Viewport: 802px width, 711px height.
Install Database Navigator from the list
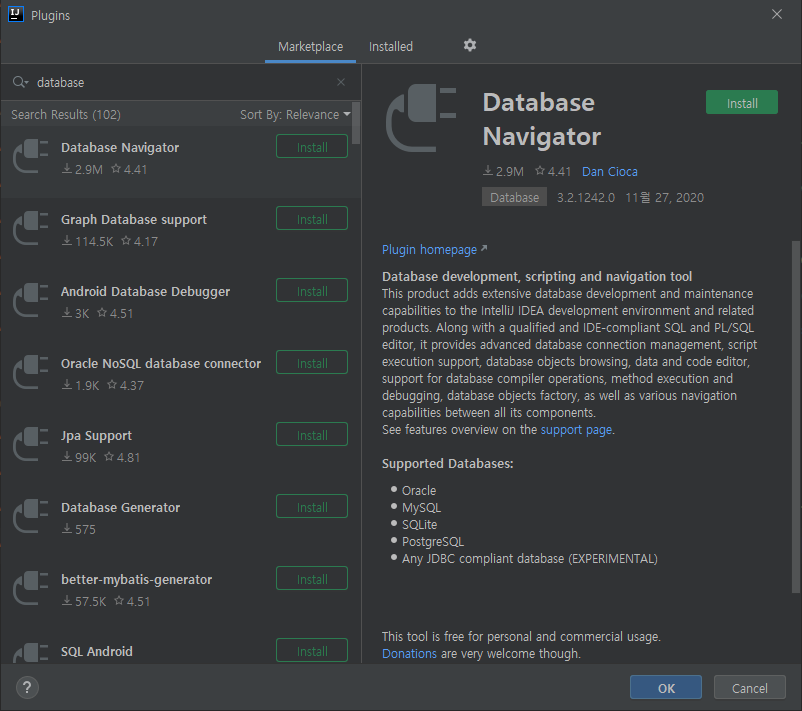click(x=312, y=147)
